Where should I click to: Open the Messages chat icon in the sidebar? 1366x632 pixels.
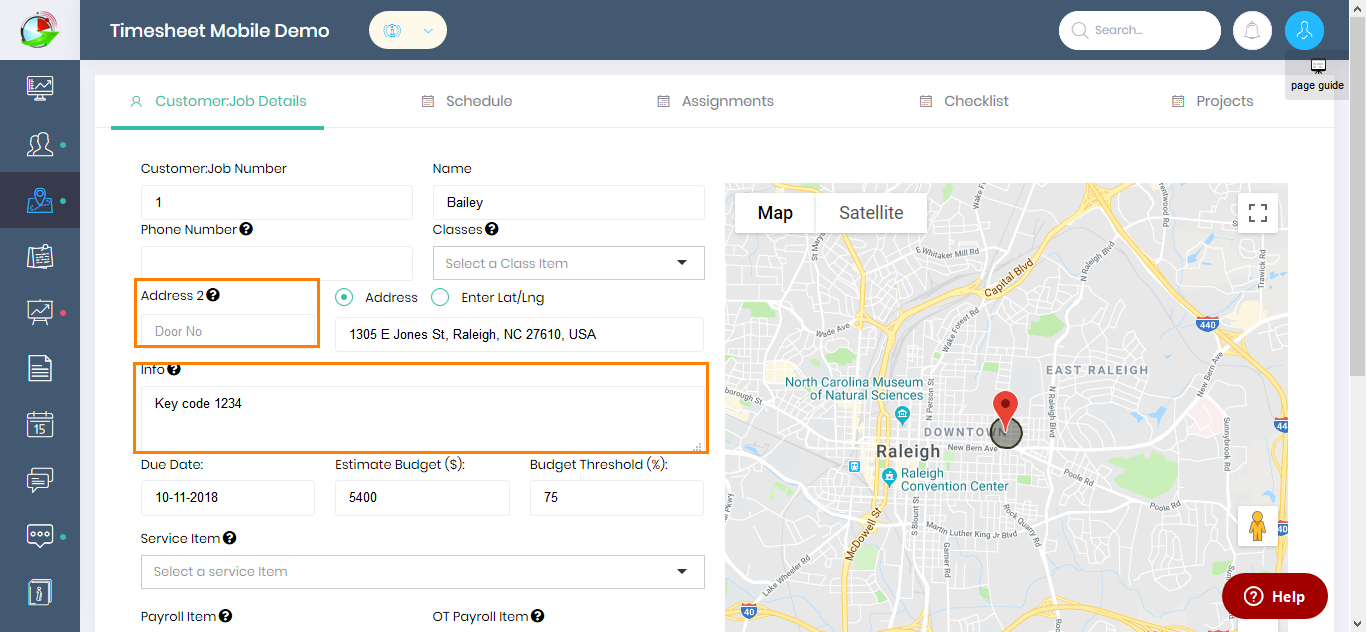coord(40,480)
